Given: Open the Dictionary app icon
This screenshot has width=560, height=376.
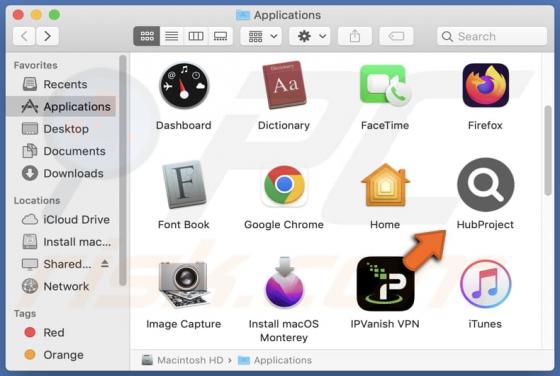Looking at the screenshot, I should [284, 85].
